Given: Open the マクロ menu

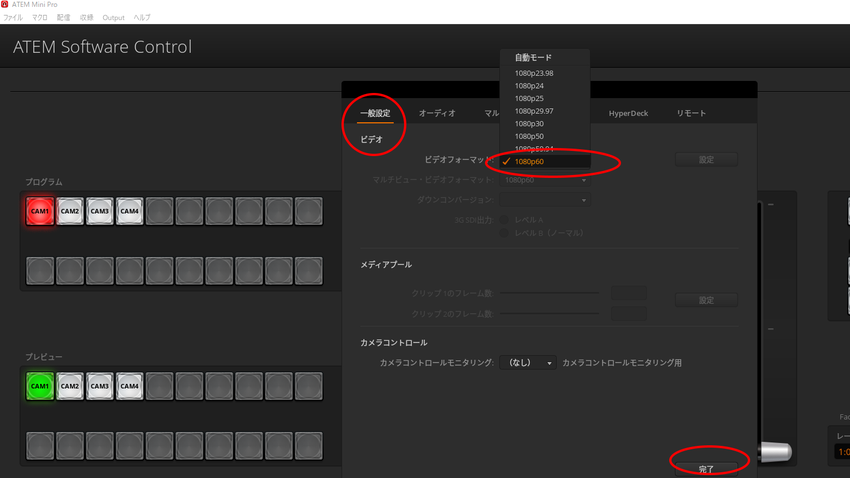Looking at the screenshot, I should (x=40, y=17).
